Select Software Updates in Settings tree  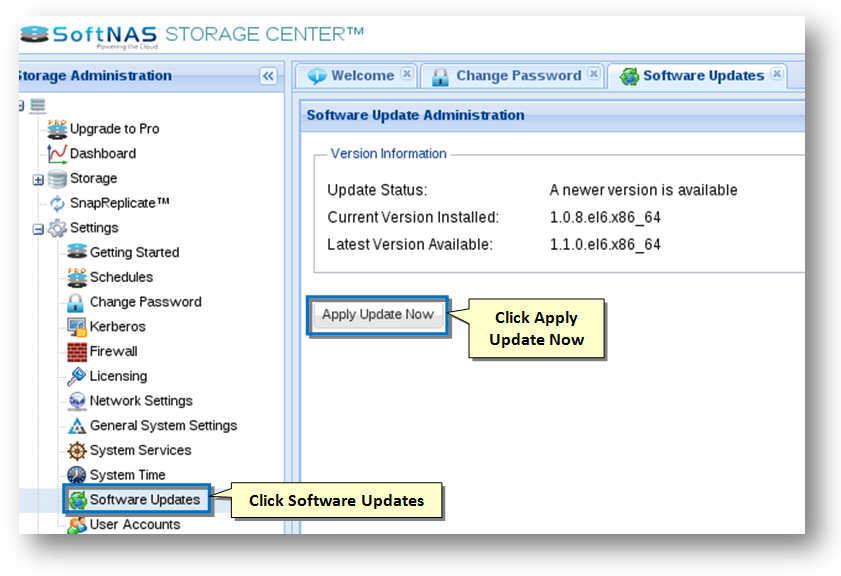coord(144,500)
